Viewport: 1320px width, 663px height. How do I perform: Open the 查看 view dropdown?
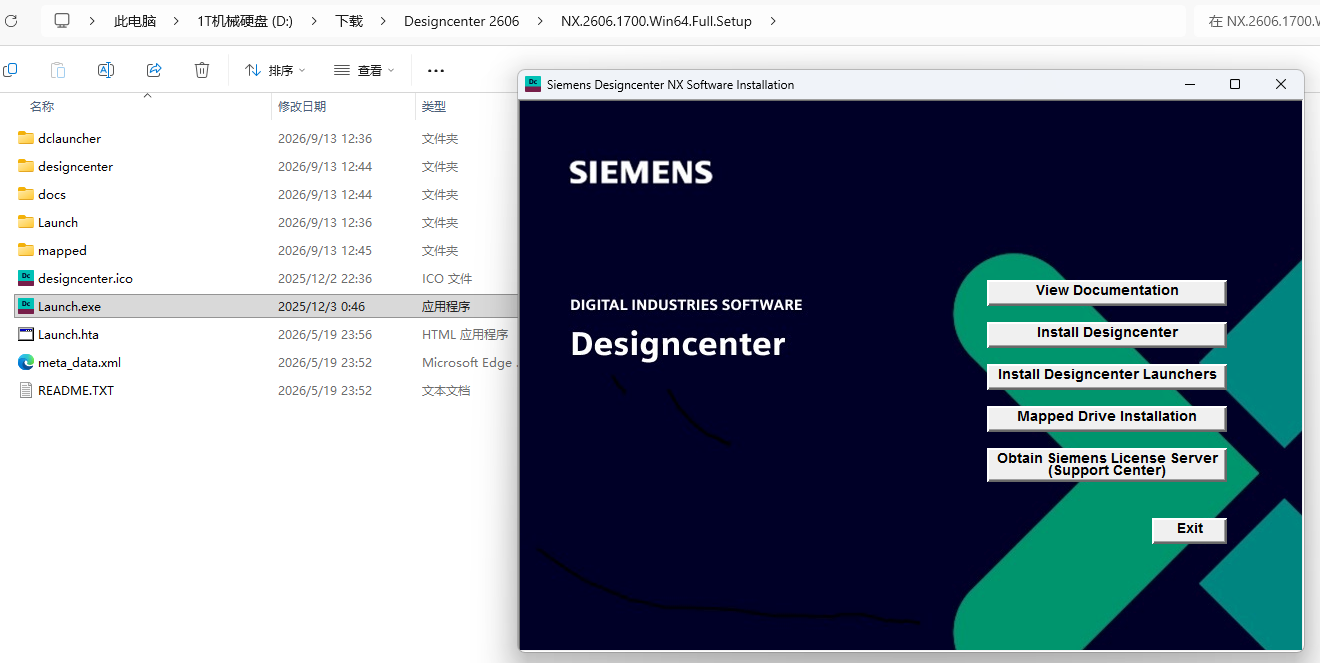[364, 70]
